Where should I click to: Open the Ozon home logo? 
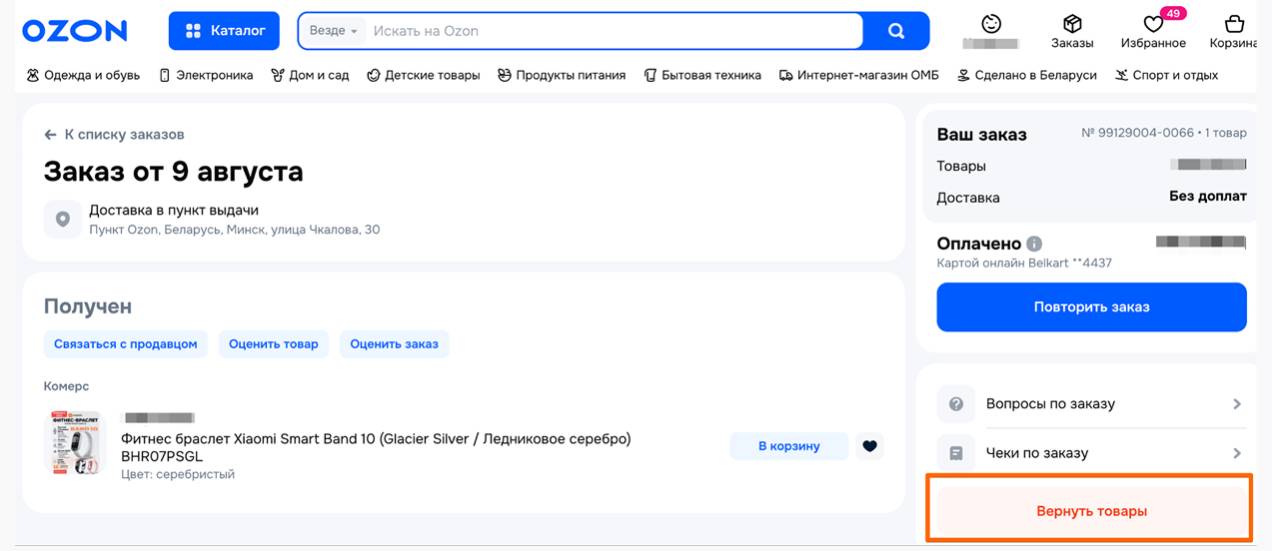[x=75, y=31]
